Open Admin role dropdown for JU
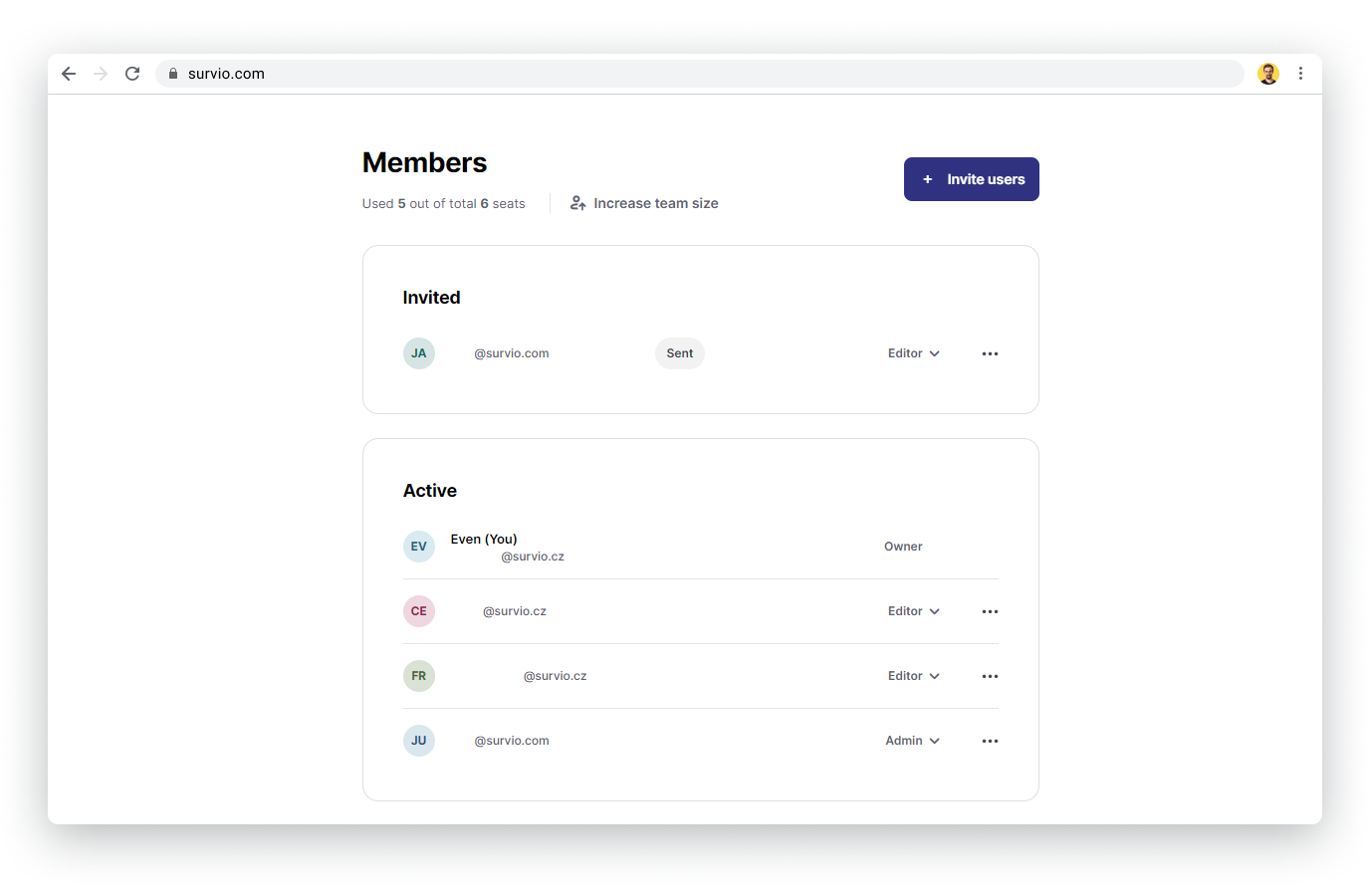 (913, 741)
